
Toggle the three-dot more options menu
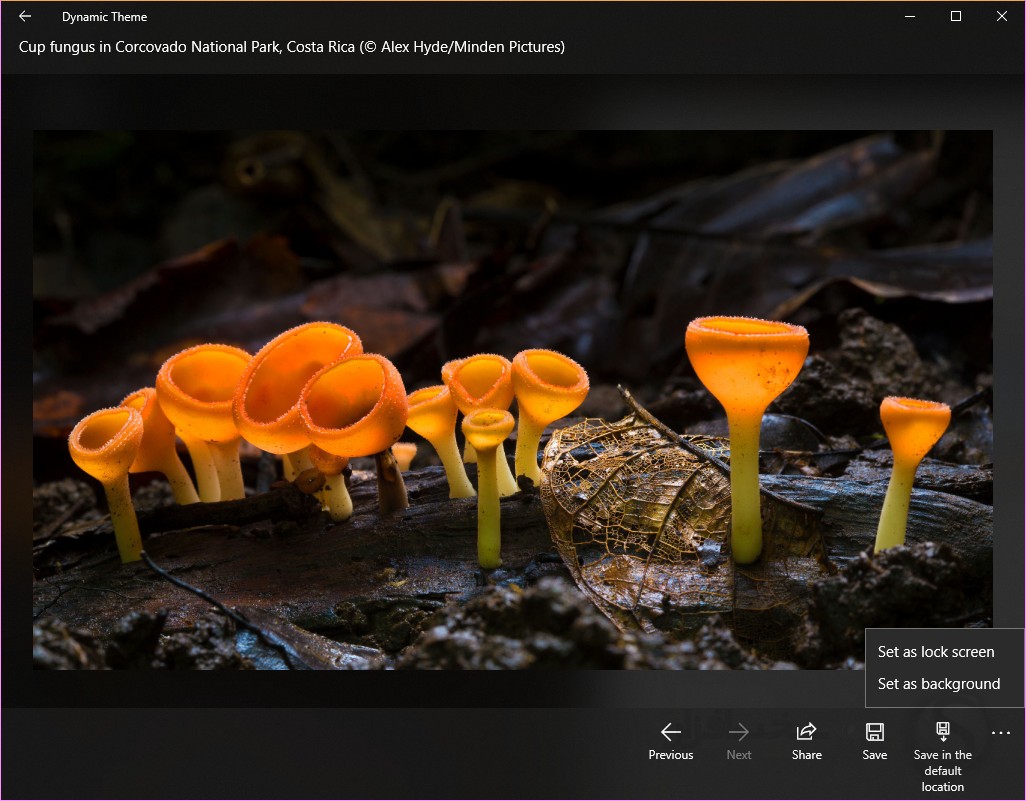pyautogui.click(x=1001, y=734)
